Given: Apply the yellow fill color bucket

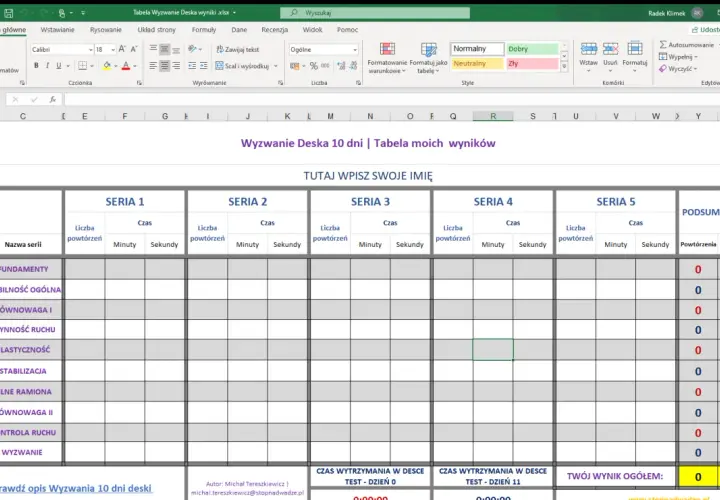Looking at the screenshot, I should (107, 66).
